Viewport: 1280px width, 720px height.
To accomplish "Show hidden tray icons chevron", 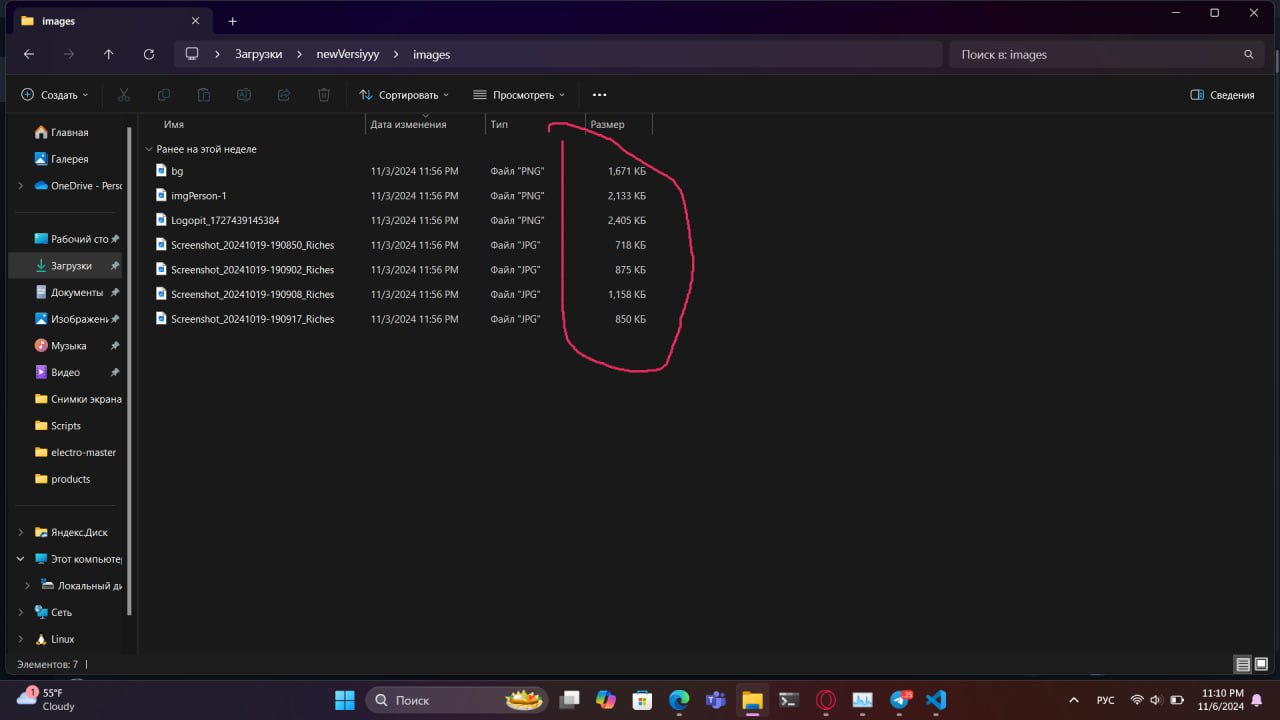I will click(x=1074, y=700).
